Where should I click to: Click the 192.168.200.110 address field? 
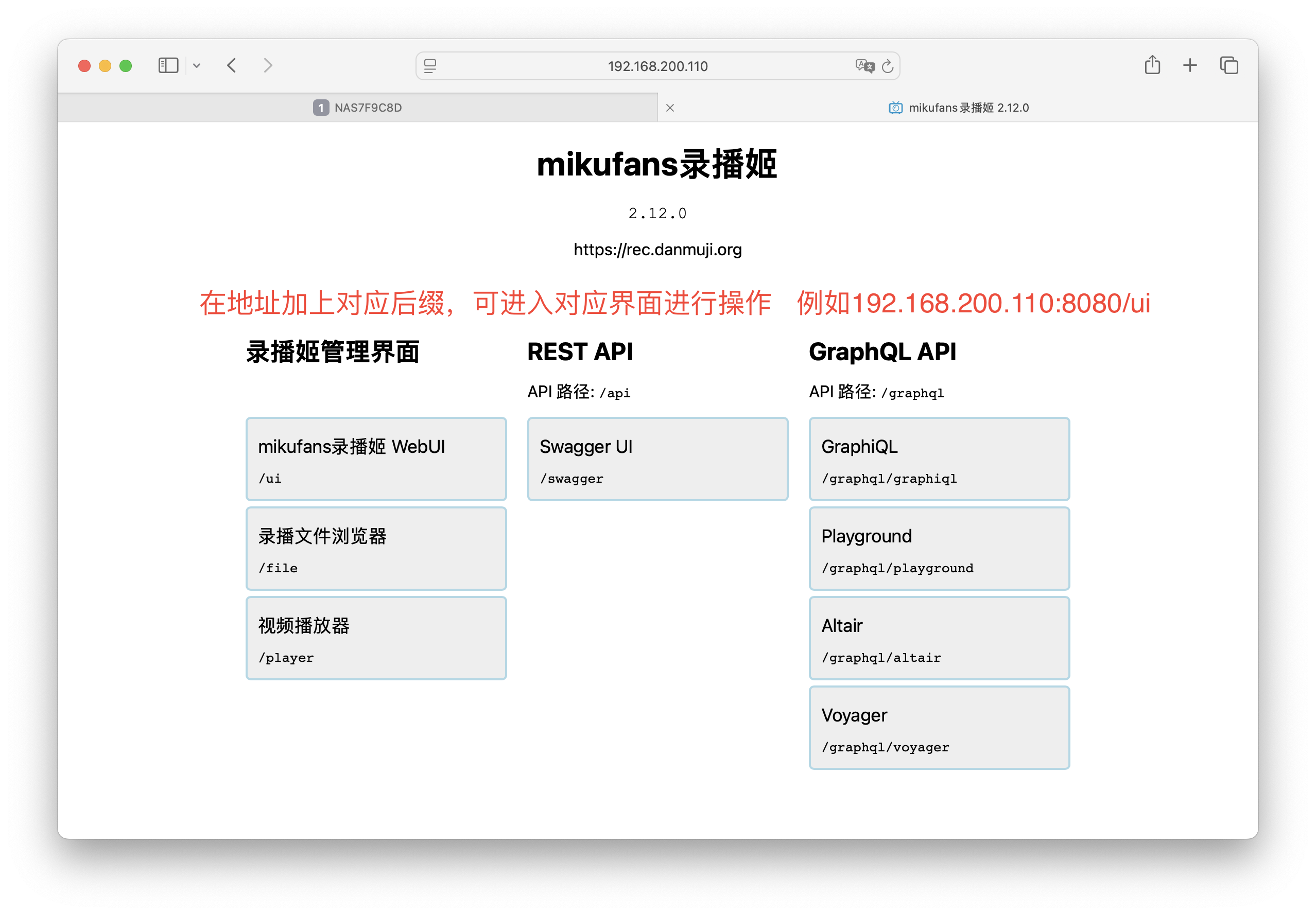[657, 66]
